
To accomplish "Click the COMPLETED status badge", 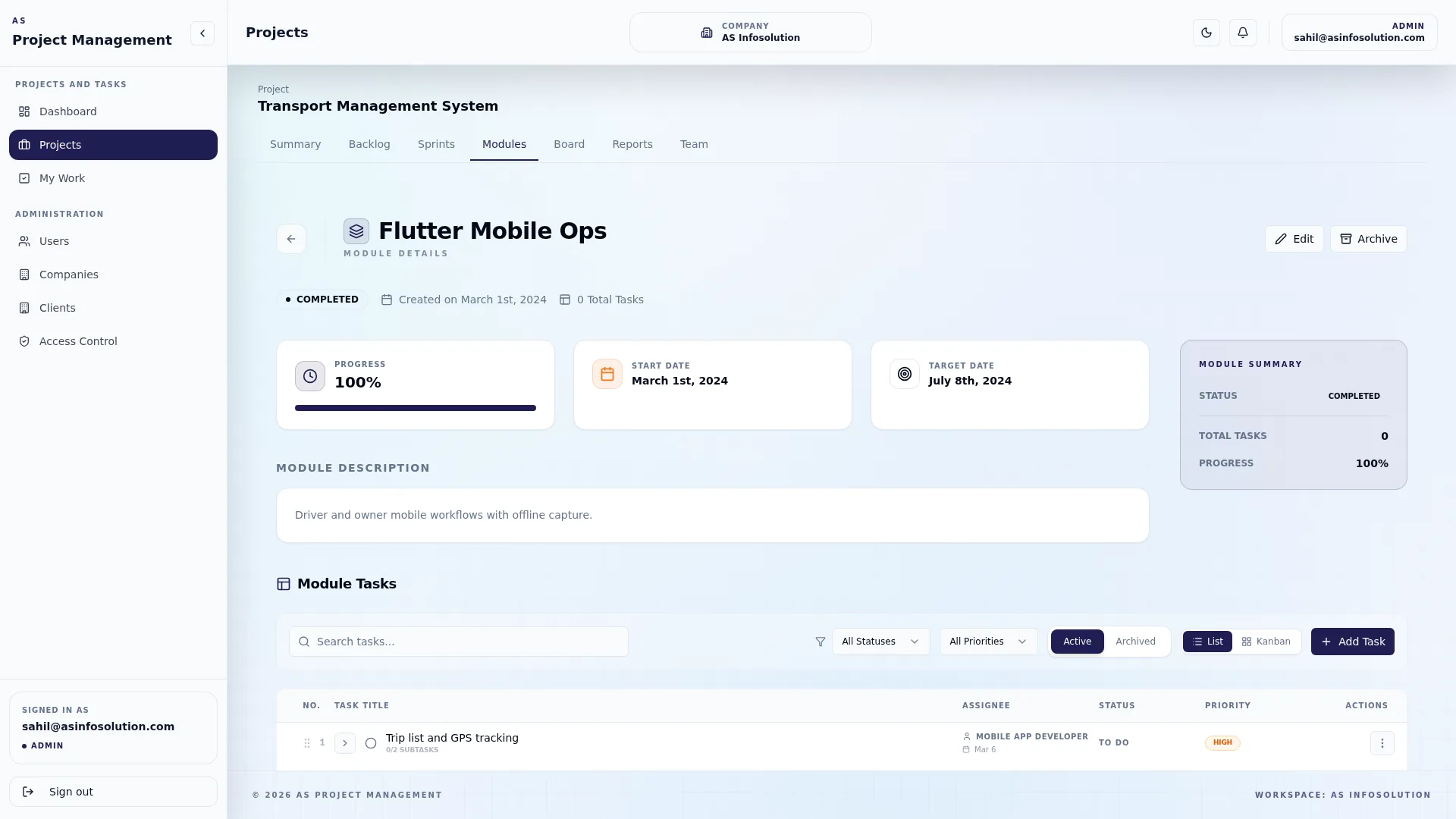I will pyautogui.click(x=322, y=300).
